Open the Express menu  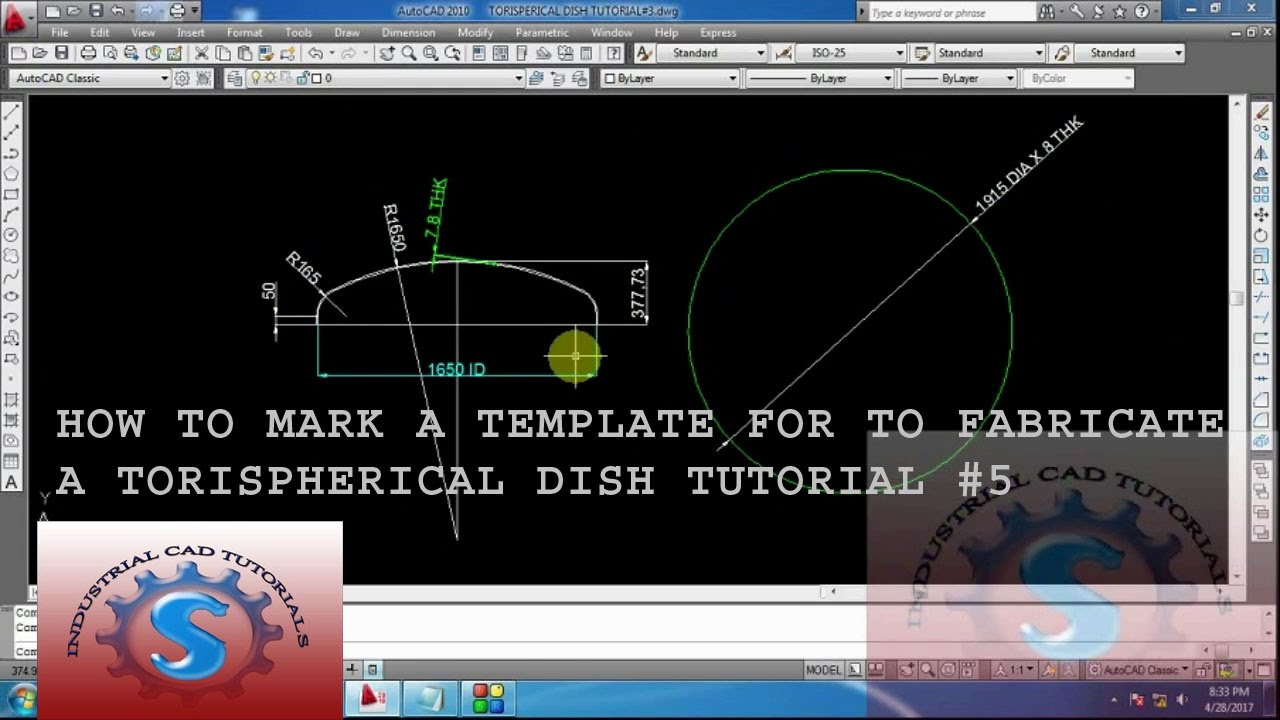[x=718, y=32]
